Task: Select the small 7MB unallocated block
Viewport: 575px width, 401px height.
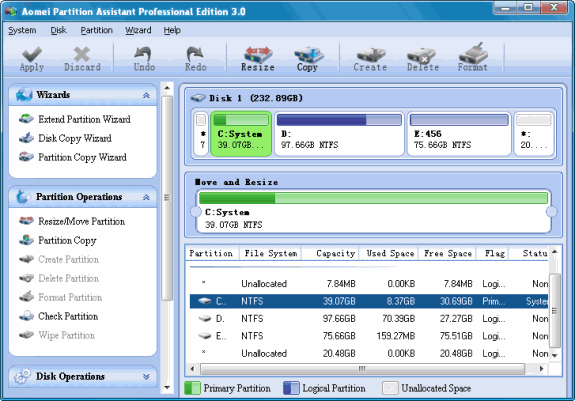Action: (201, 134)
